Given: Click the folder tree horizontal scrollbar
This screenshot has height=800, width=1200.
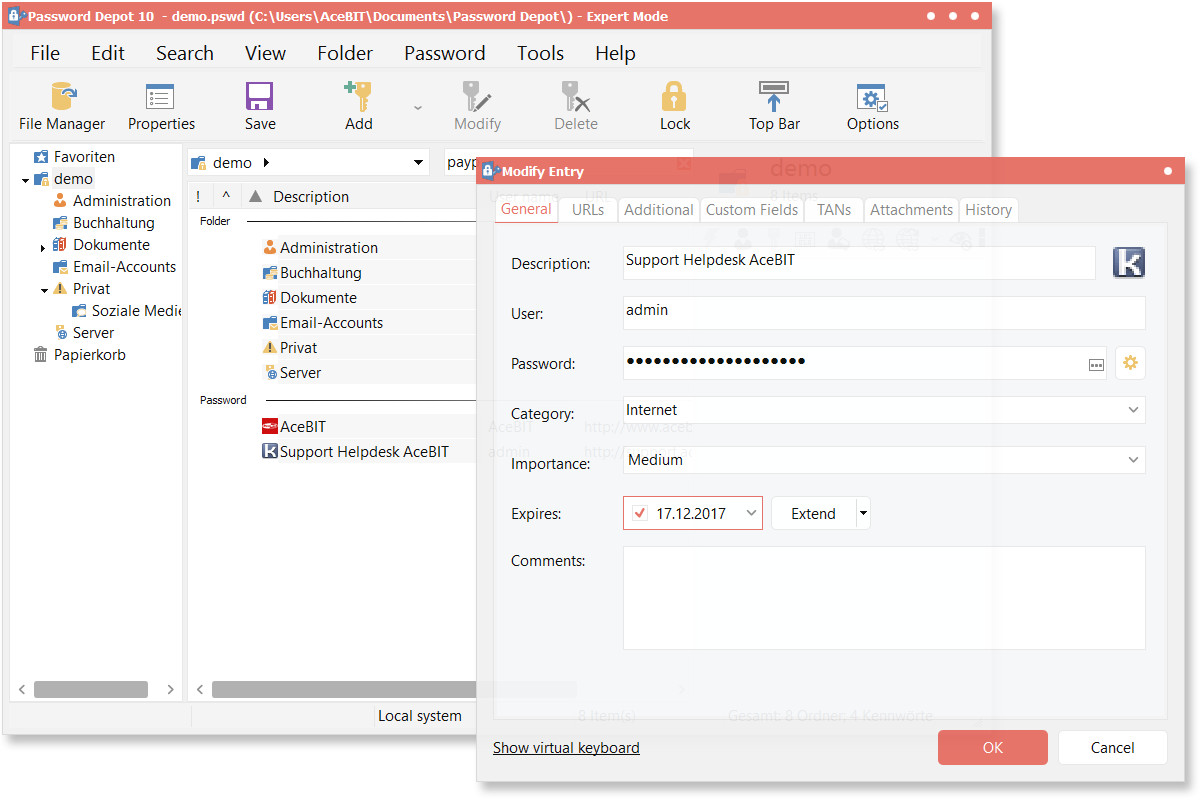Looking at the screenshot, I should coord(91,689).
